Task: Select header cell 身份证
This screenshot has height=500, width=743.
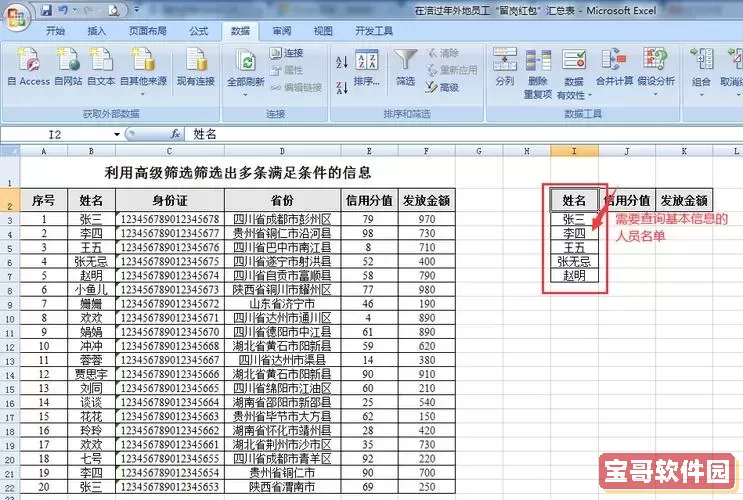Action: 170,200
